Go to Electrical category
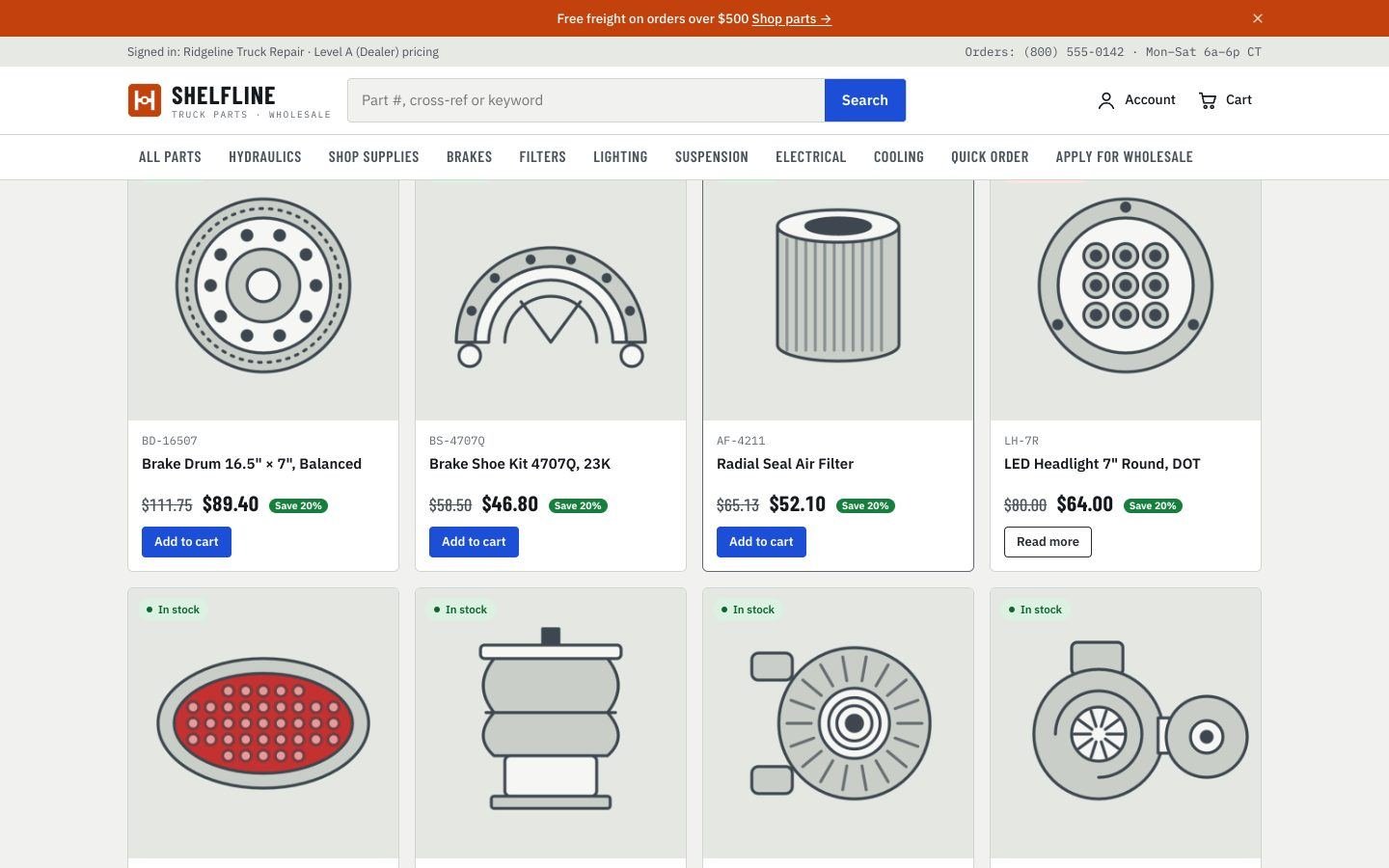This screenshot has height=868, width=1389. pyautogui.click(x=811, y=157)
